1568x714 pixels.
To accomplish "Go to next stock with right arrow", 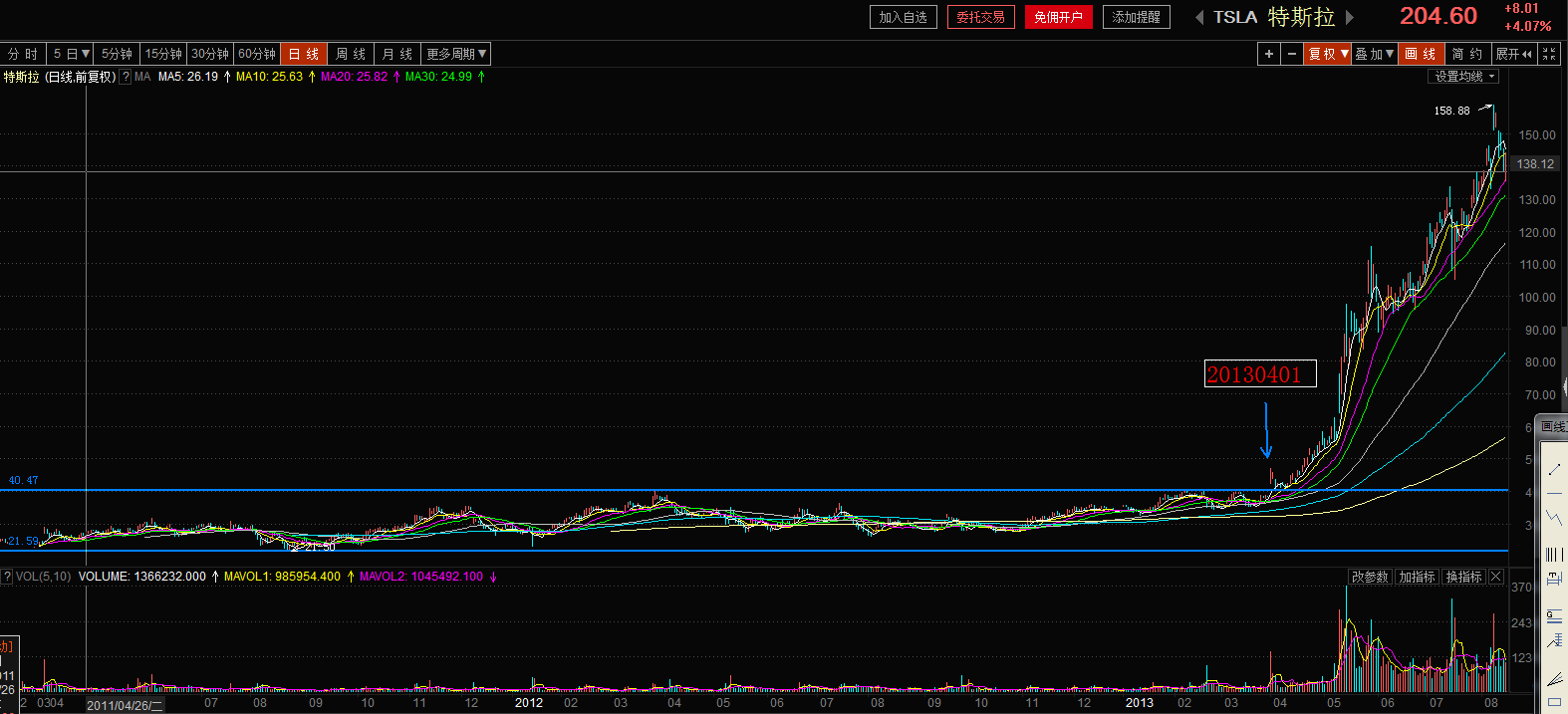I will [x=1350, y=17].
